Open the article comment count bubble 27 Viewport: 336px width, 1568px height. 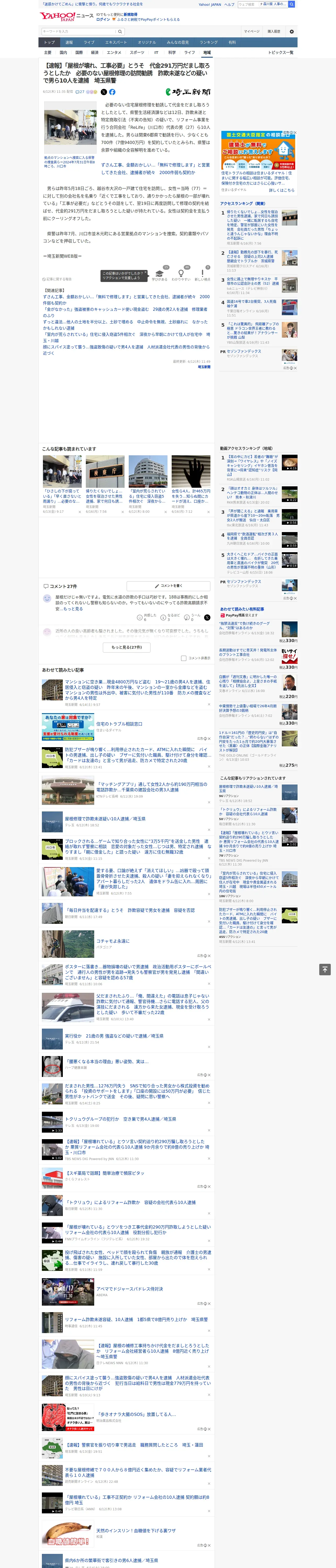point(79,92)
